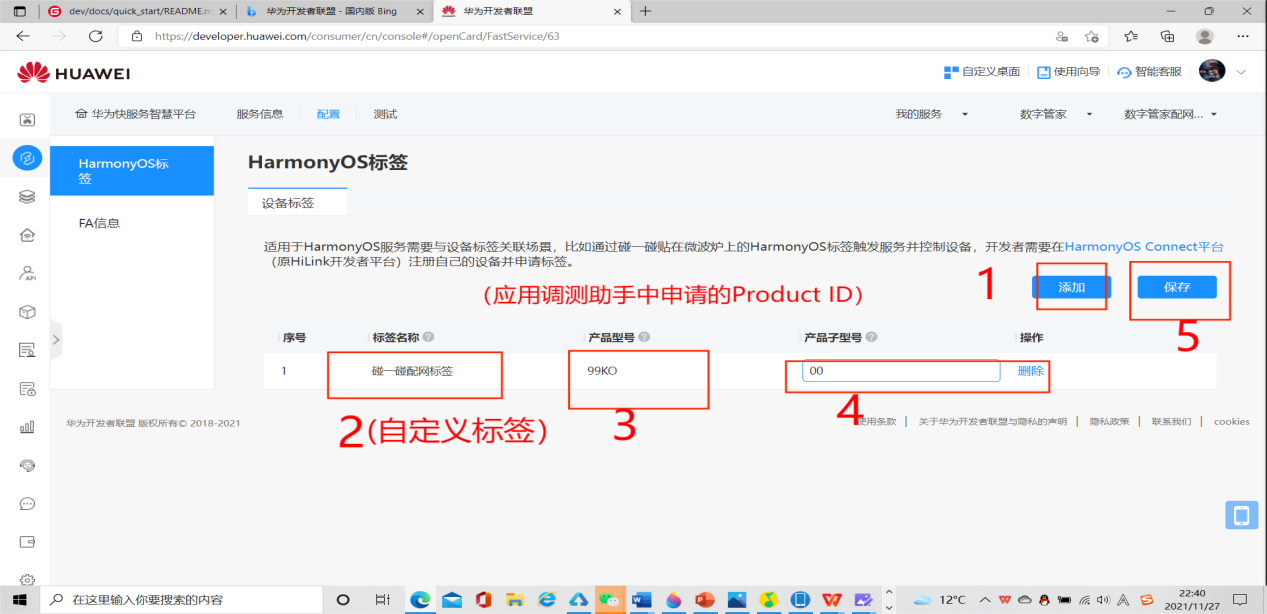Open the stacked layers sidebar icon
This screenshot has height=614, width=1267.
pos(27,197)
